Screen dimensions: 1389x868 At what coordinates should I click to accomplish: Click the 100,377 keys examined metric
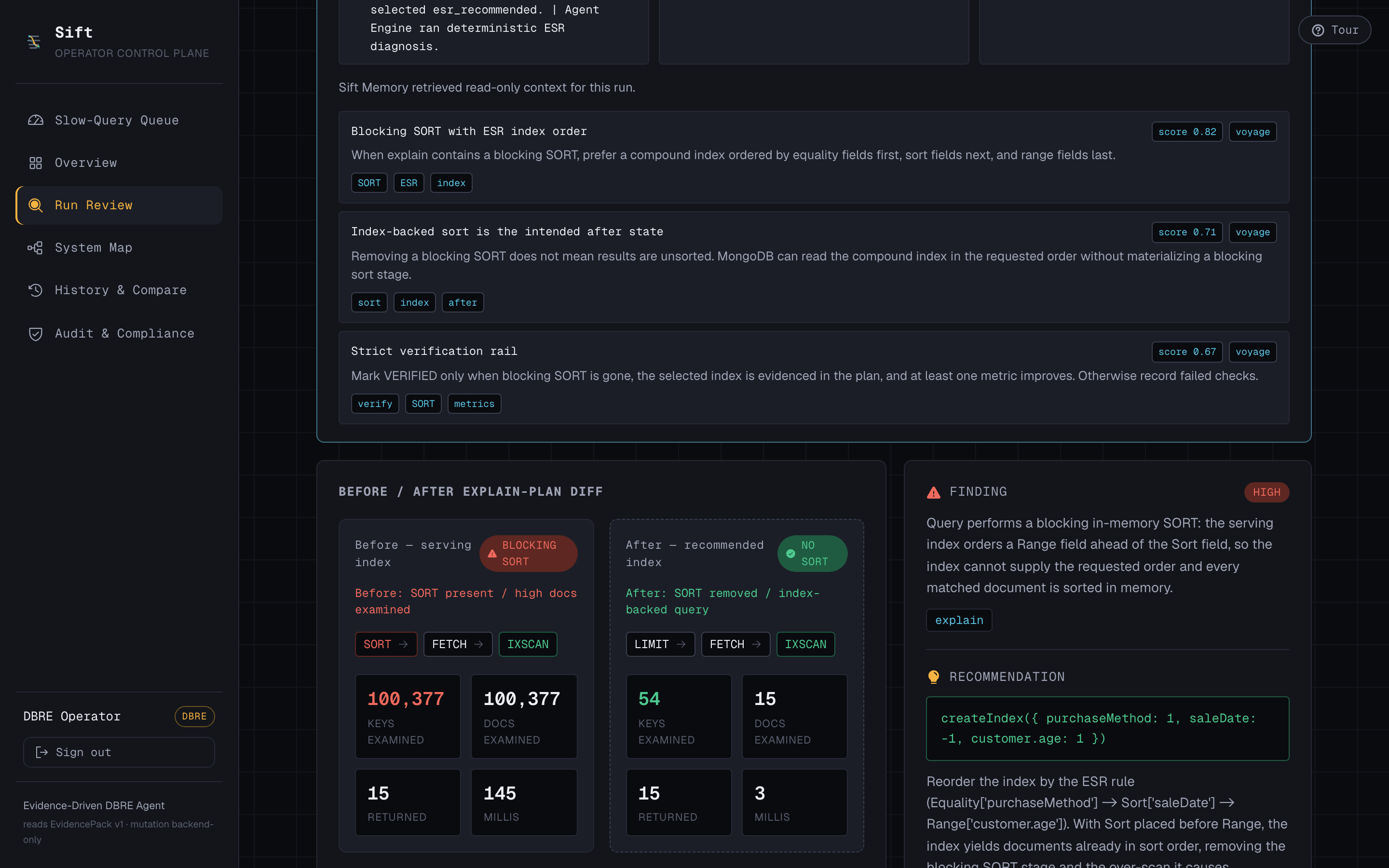pyautogui.click(x=408, y=717)
